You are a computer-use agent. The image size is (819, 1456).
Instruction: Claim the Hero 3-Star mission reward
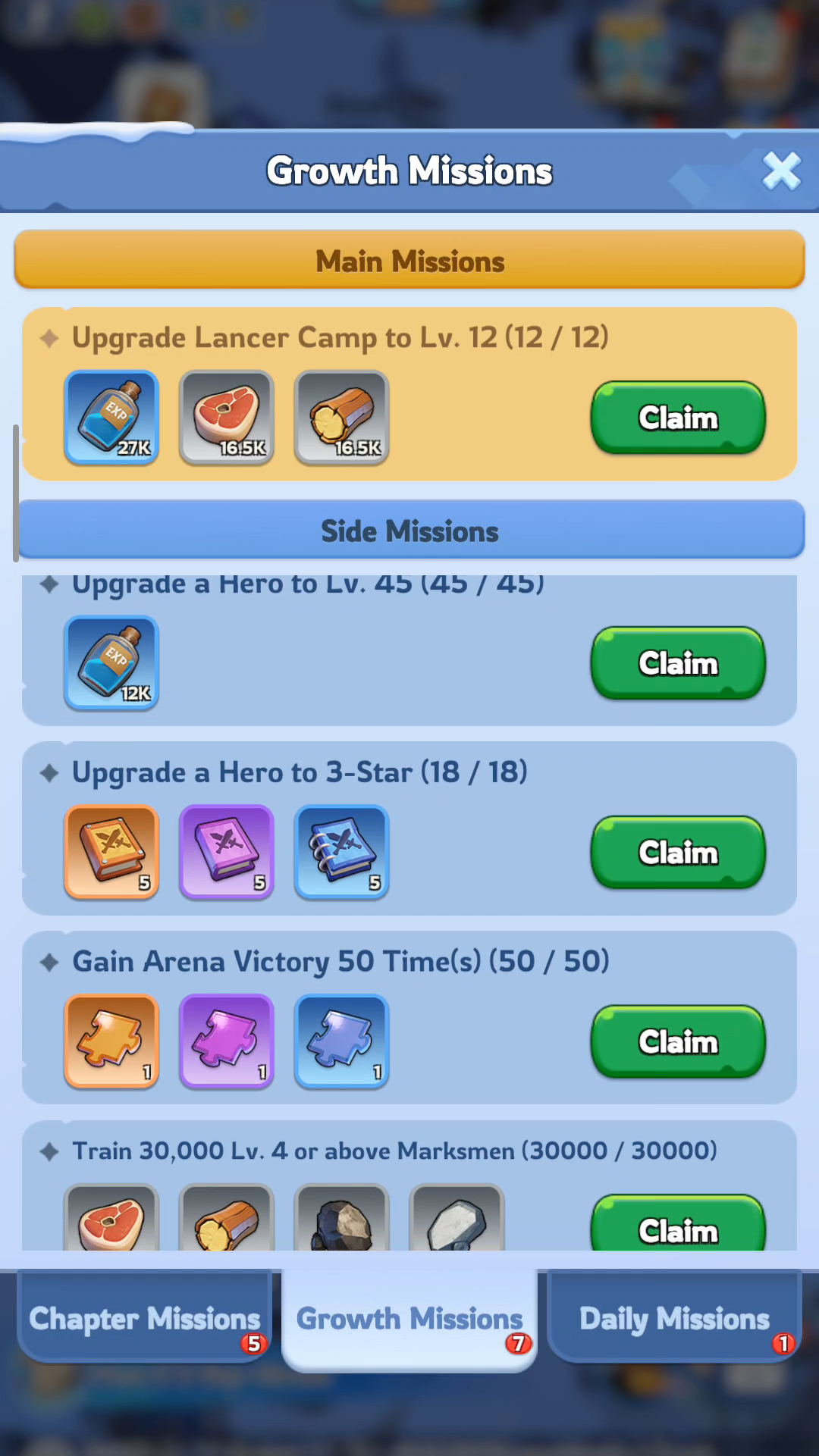[x=678, y=853]
